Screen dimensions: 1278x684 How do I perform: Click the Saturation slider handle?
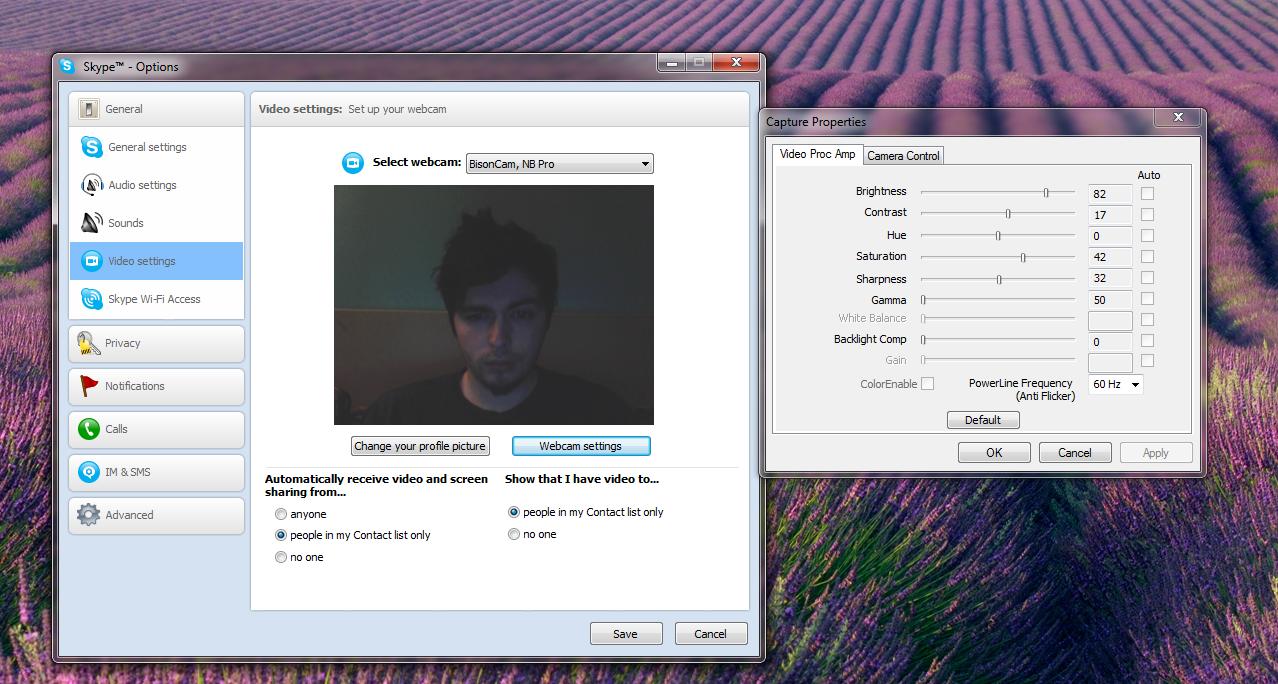coord(1023,257)
